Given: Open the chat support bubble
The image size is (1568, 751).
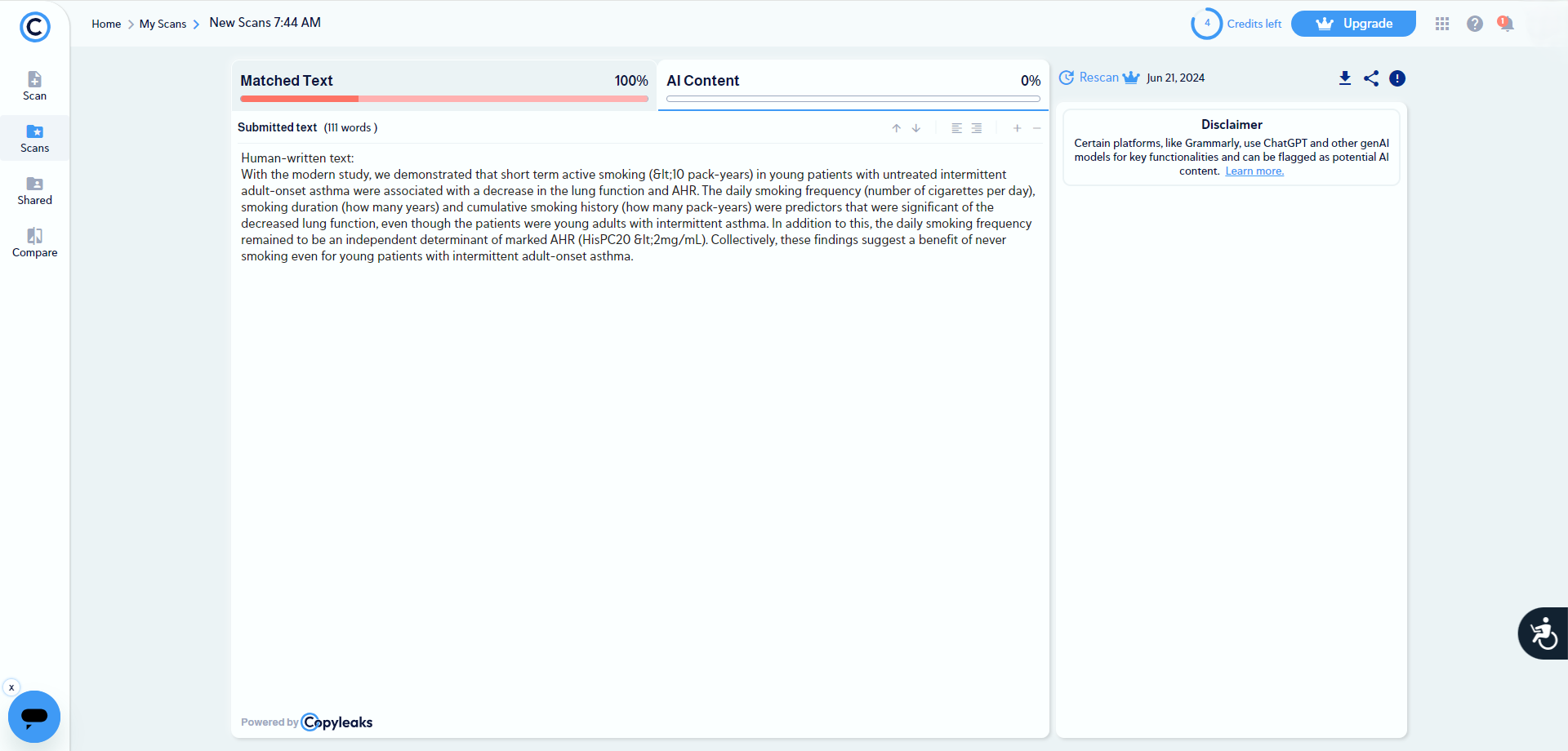Looking at the screenshot, I should point(34,717).
